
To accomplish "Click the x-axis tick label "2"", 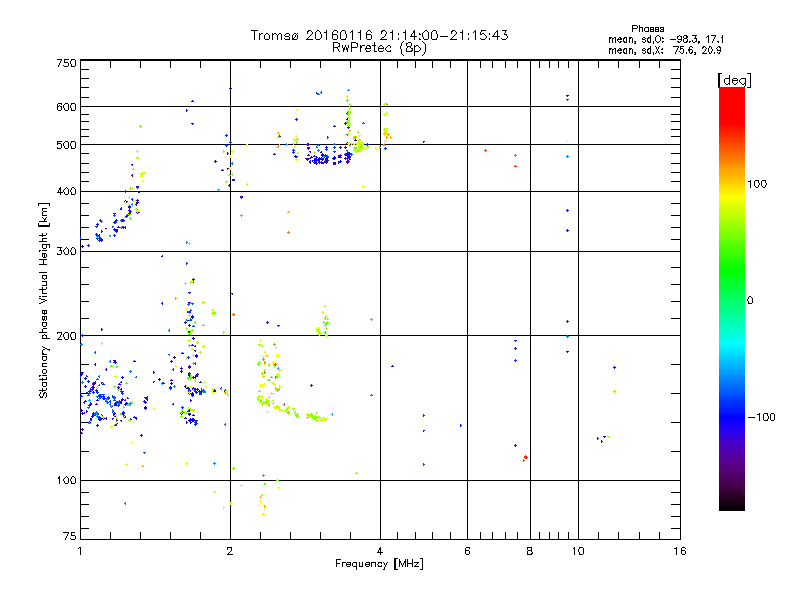I will [x=230, y=551].
